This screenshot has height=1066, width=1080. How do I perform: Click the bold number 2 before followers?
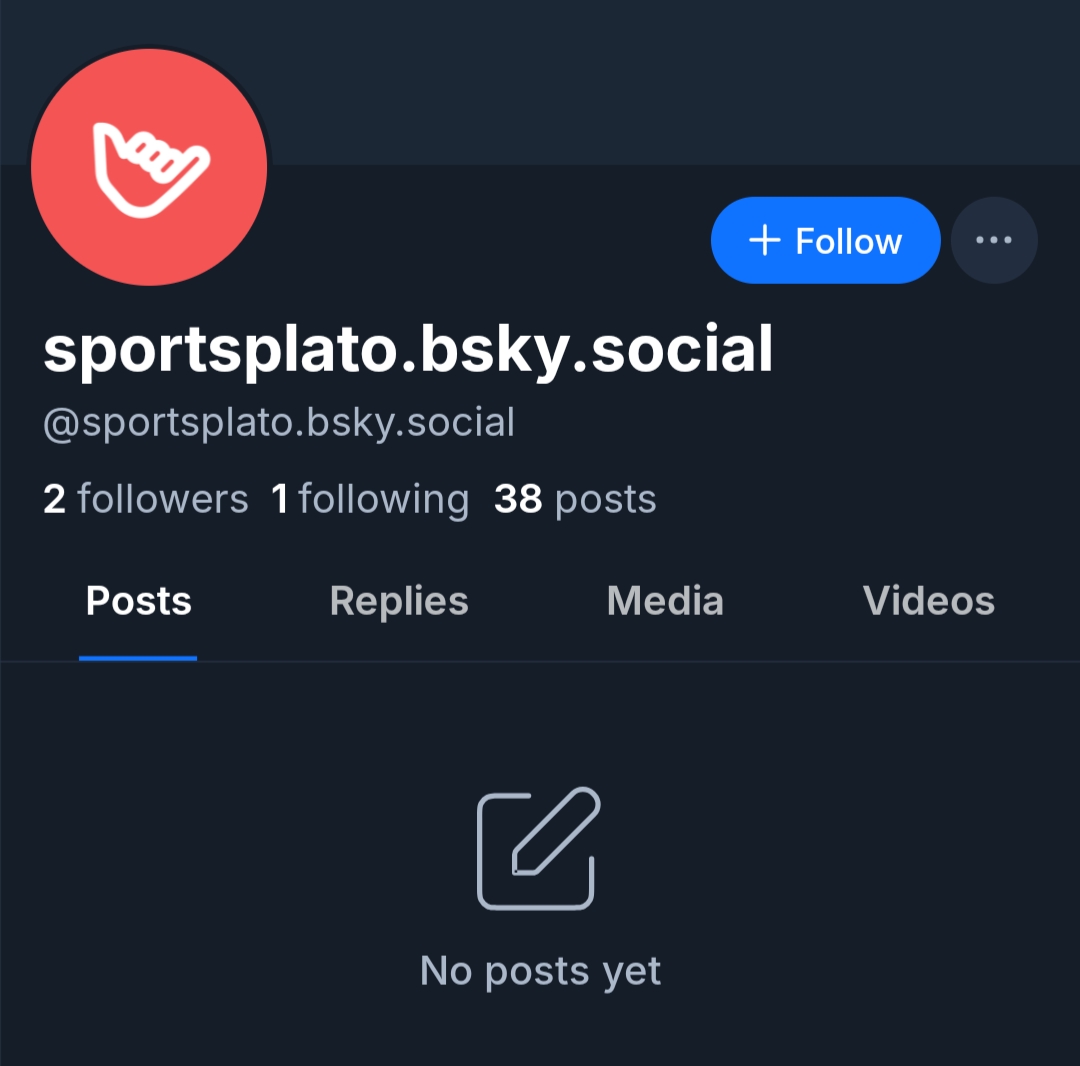pos(54,499)
